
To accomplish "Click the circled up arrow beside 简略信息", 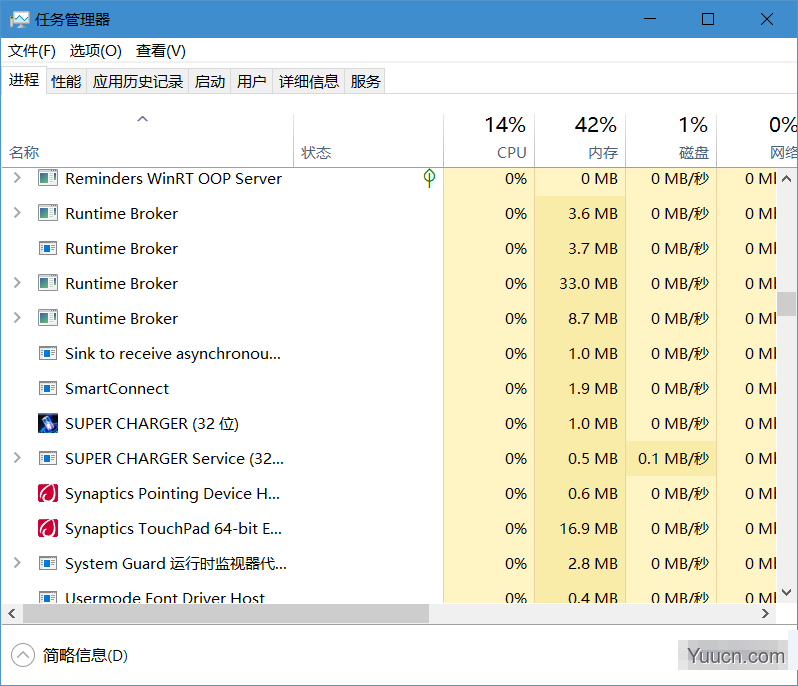I will pyautogui.click(x=23, y=655).
